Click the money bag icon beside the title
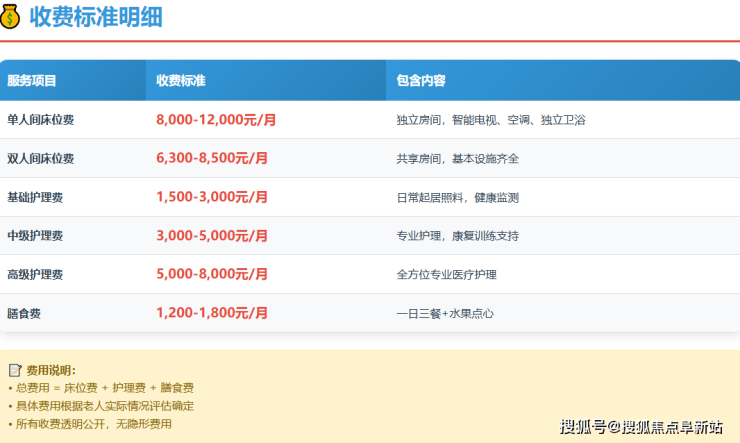The image size is (740, 443). [x=12, y=17]
